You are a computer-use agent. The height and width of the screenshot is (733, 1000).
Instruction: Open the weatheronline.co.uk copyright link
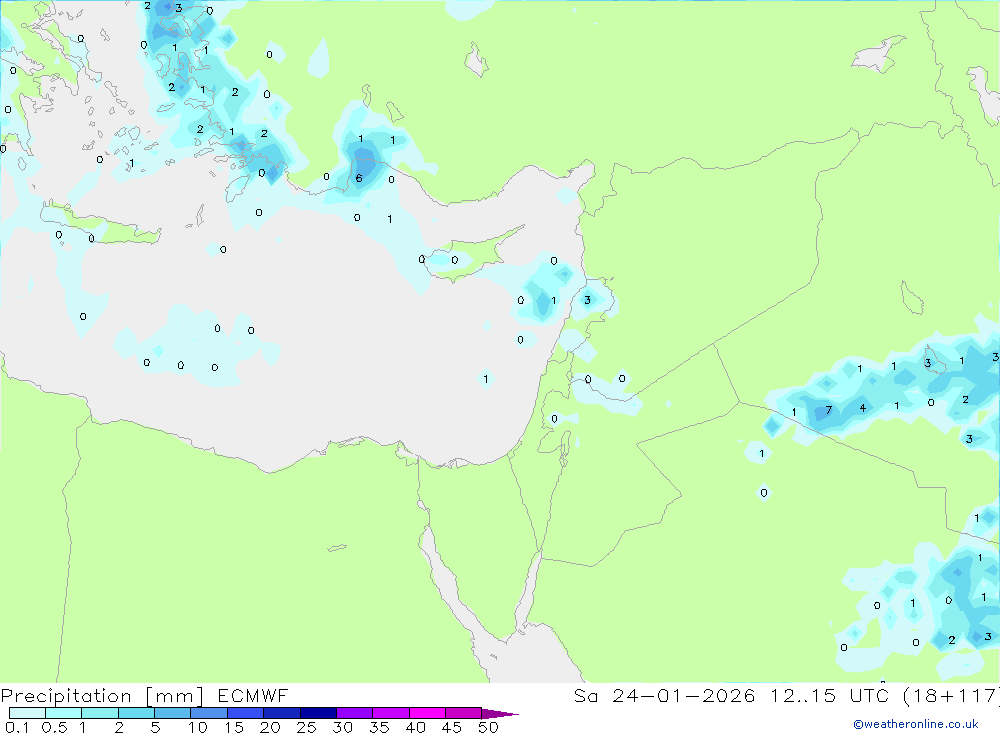coord(916,724)
